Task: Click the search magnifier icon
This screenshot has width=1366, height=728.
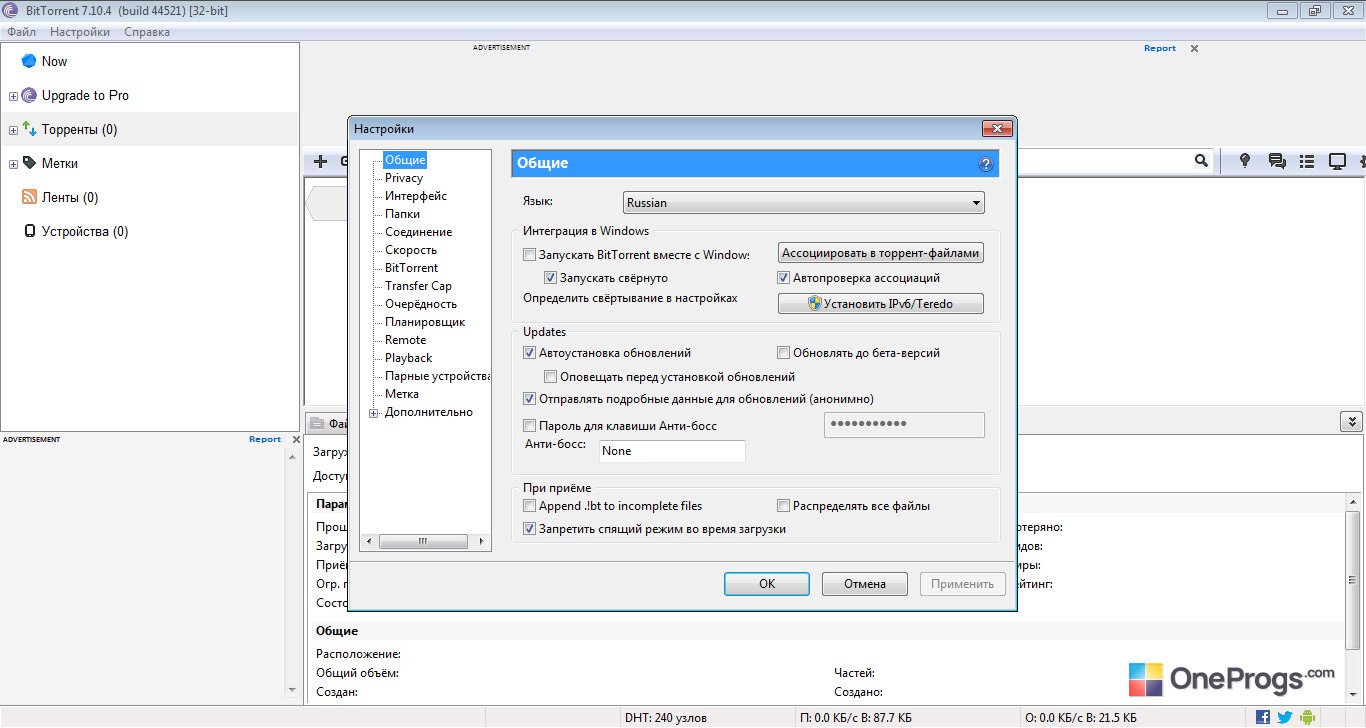Action: 1201,161
